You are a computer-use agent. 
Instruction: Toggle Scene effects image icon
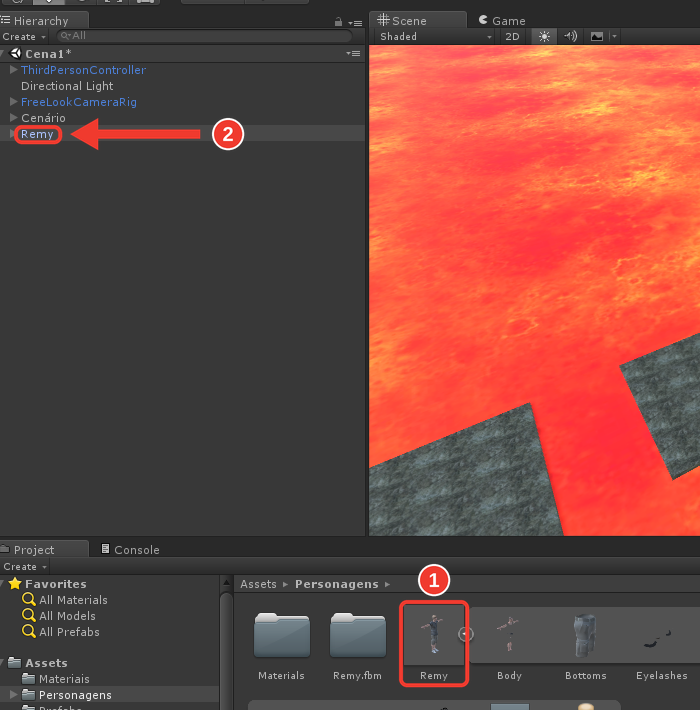(x=596, y=36)
